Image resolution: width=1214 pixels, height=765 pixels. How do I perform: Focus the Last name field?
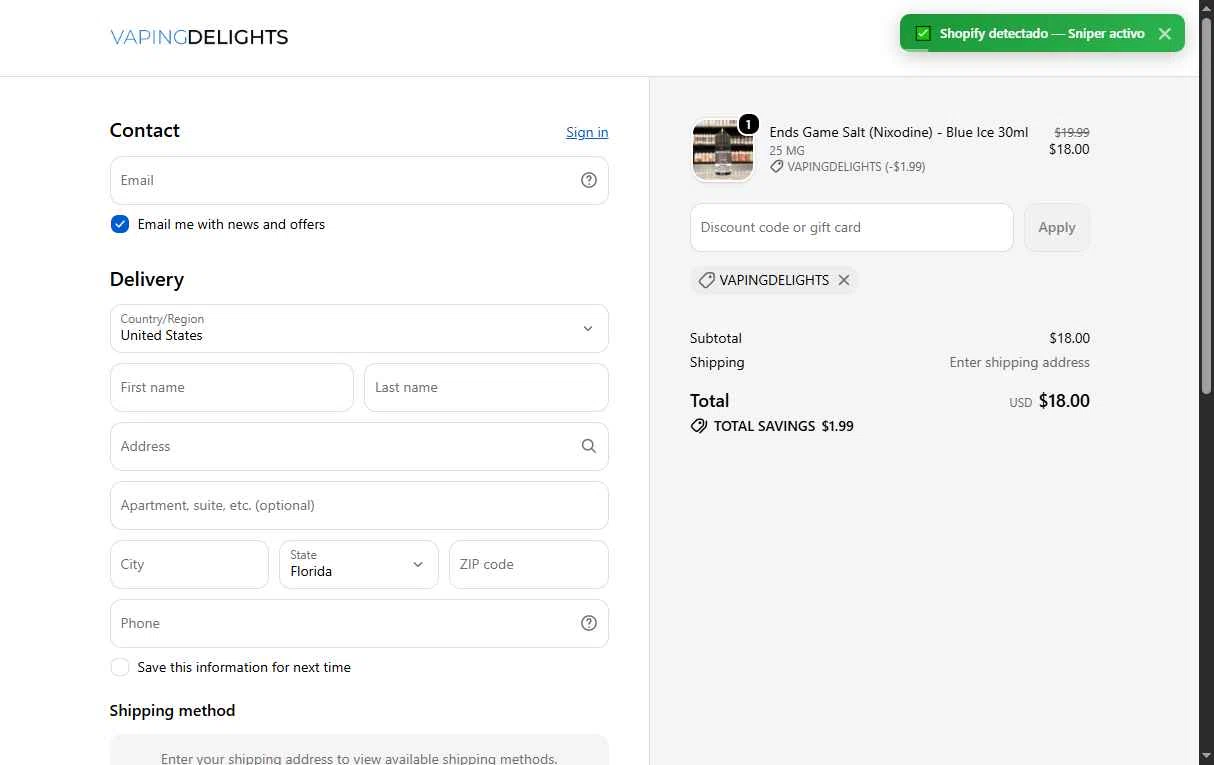coord(486,387)
